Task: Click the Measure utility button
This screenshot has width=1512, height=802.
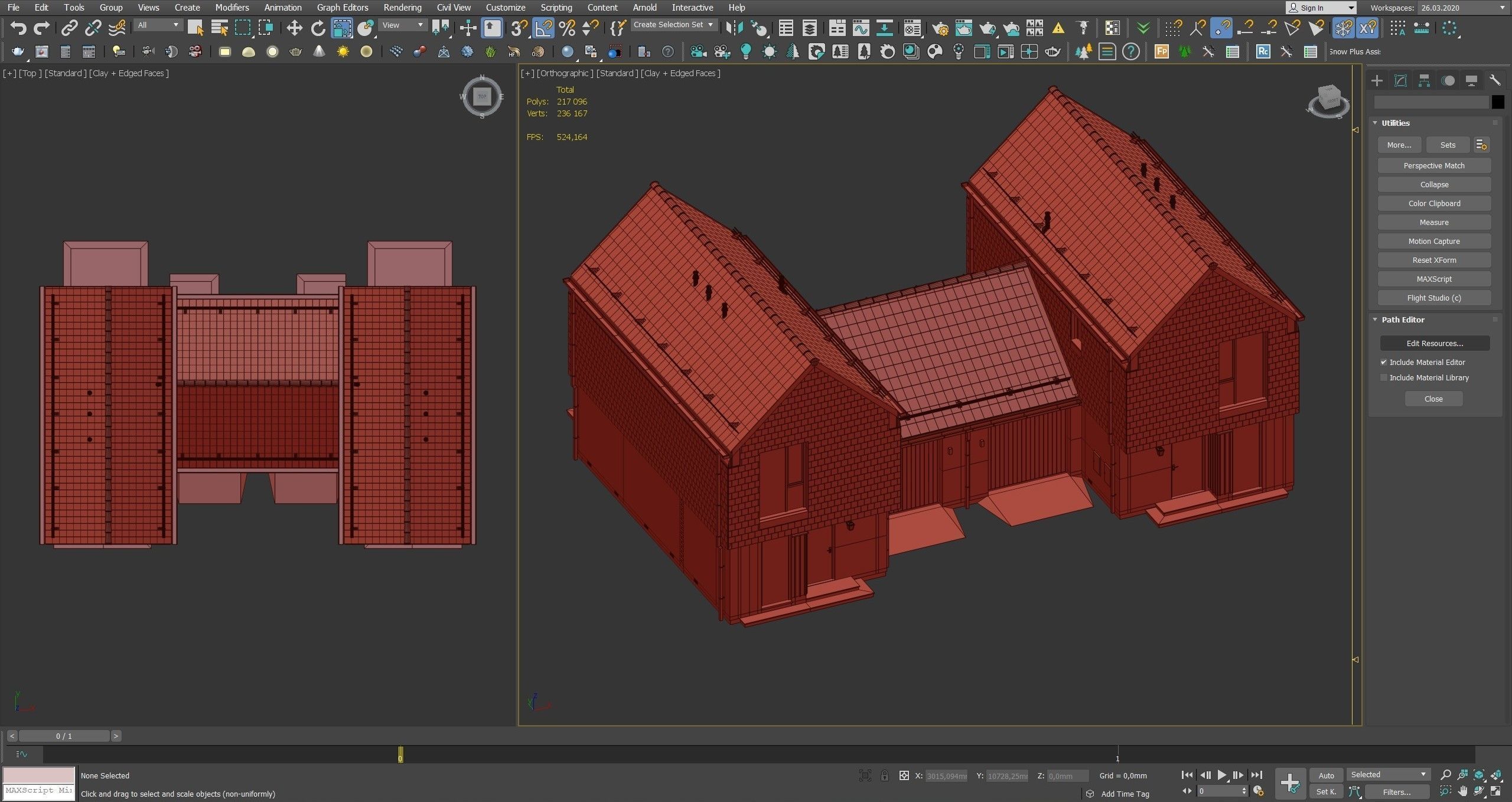Action: (x=1434, y=222)
